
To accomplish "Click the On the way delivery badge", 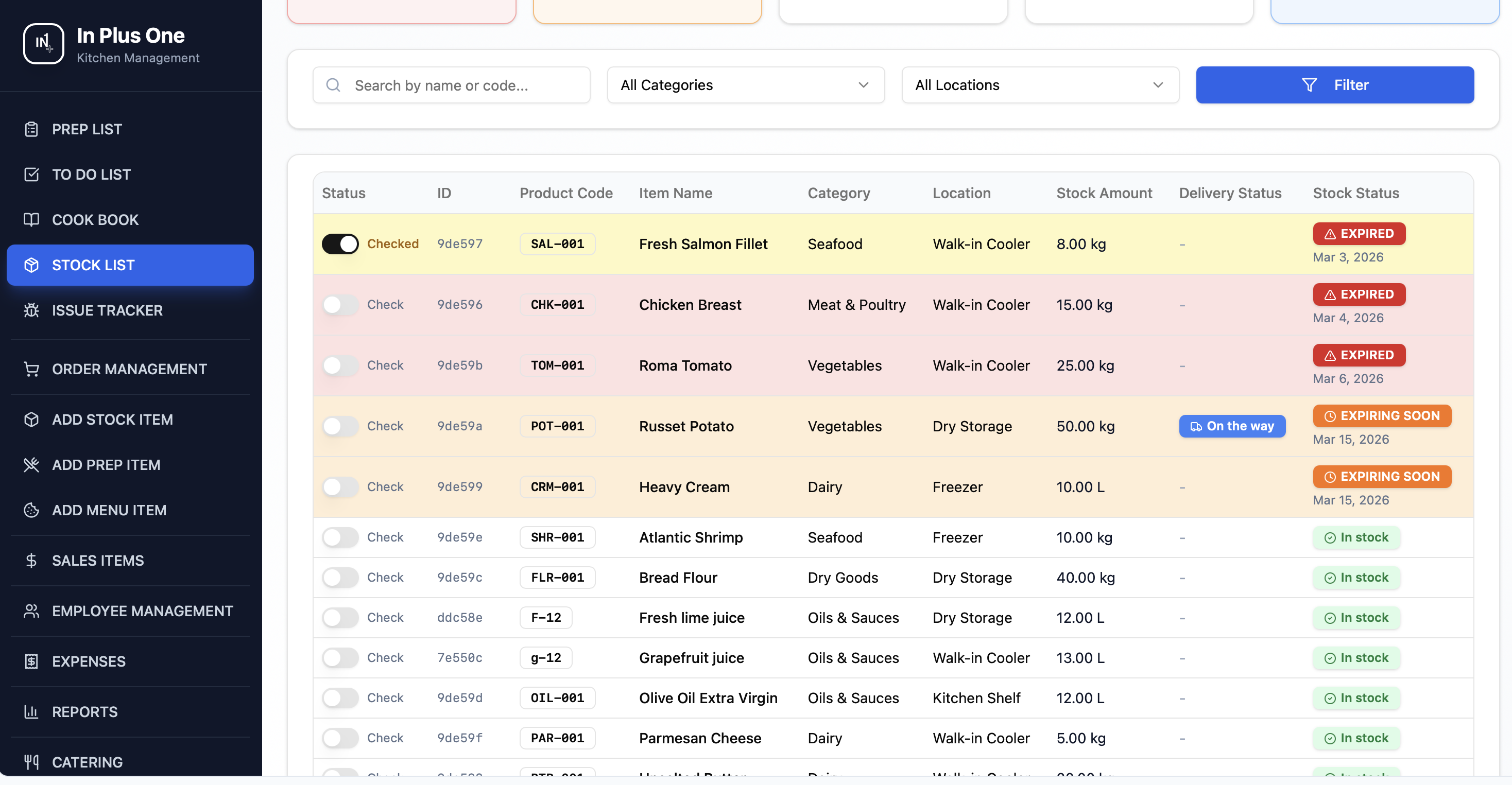I will coord(1231,427).
